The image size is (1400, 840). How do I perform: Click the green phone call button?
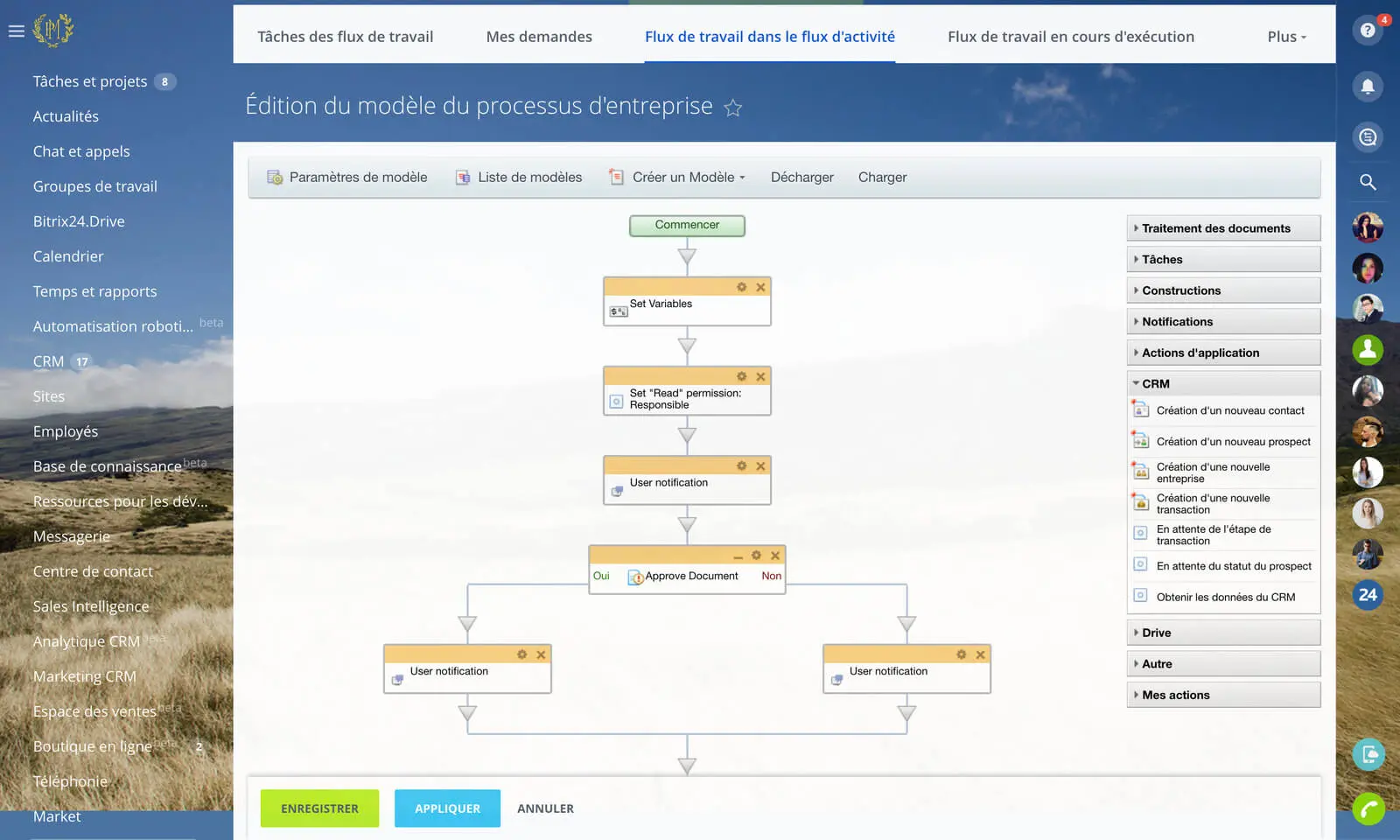(x=1368, y=808)
